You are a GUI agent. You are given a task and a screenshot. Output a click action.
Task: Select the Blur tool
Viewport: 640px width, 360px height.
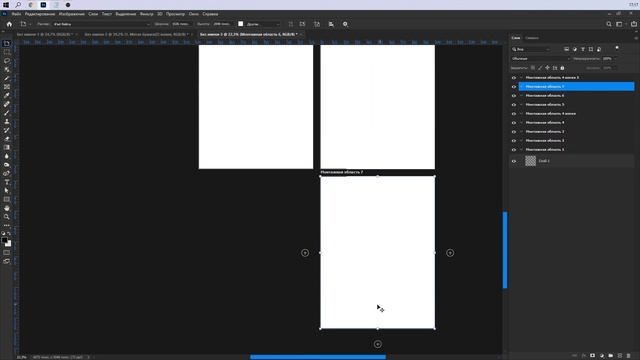(x=7, y=156)
